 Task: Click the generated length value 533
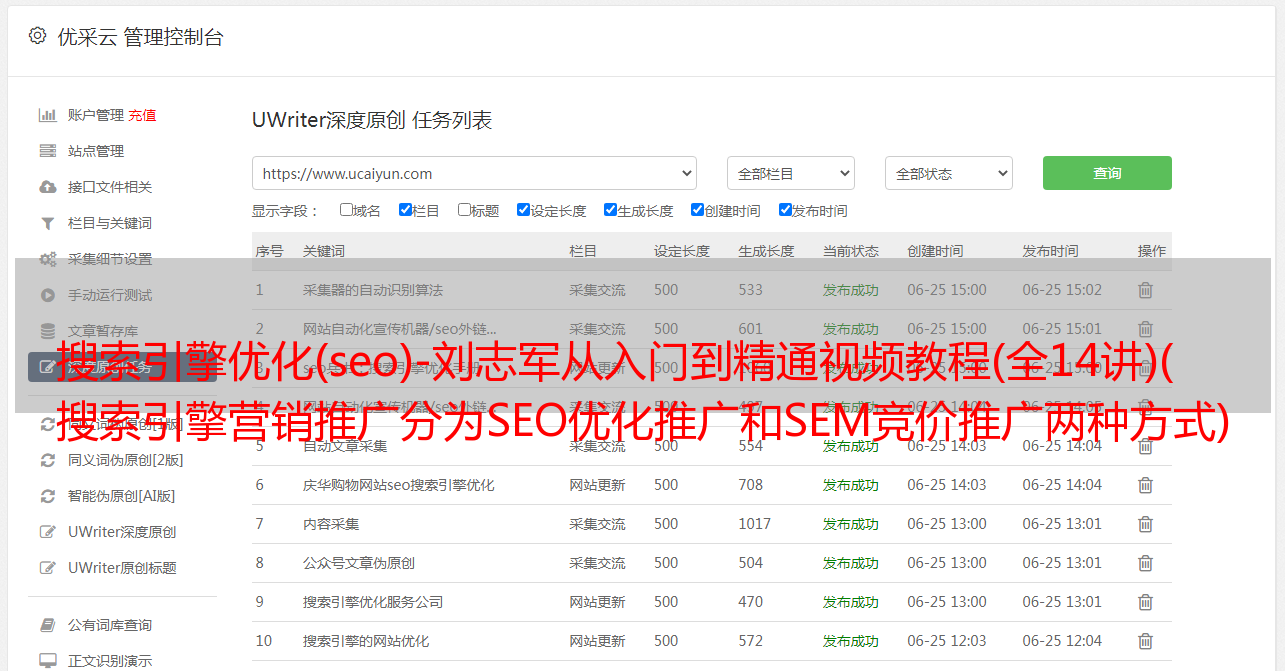click(751, 290)
